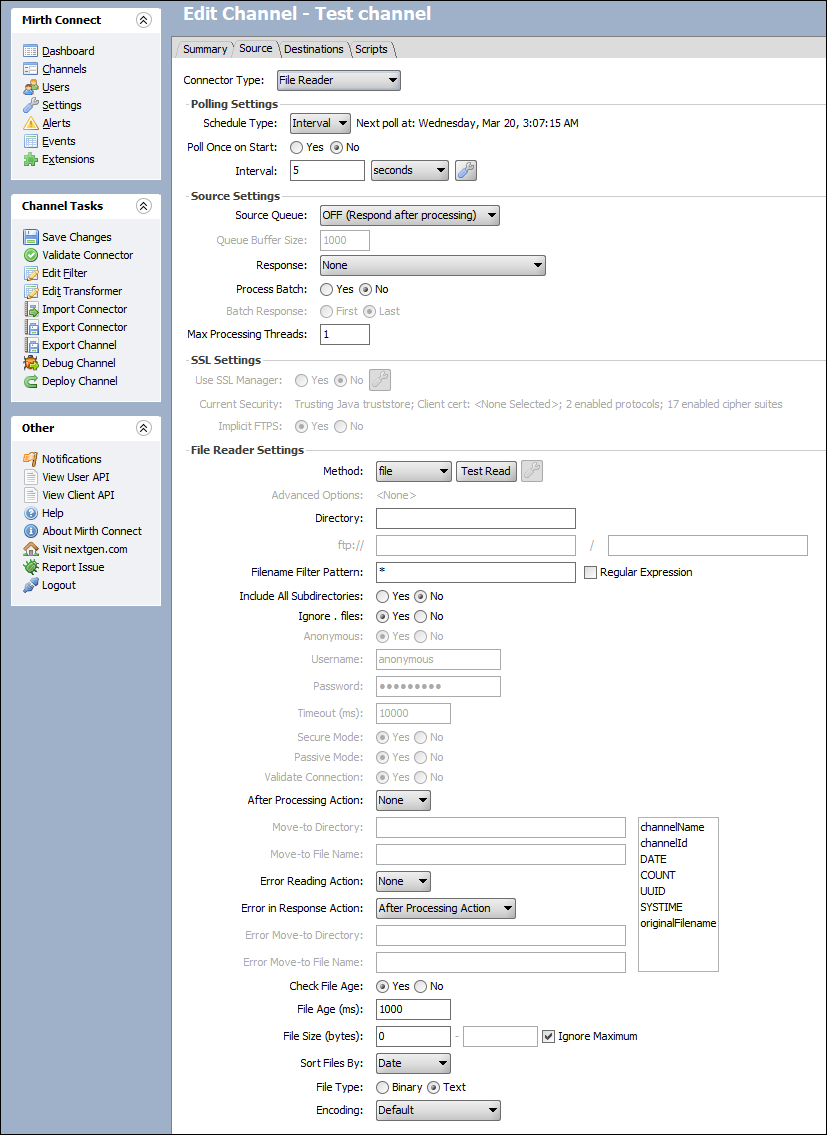Switch to the Summary tab
Image resolution: width=827 pixels, height=1135 pixels.
coord(205,49)
